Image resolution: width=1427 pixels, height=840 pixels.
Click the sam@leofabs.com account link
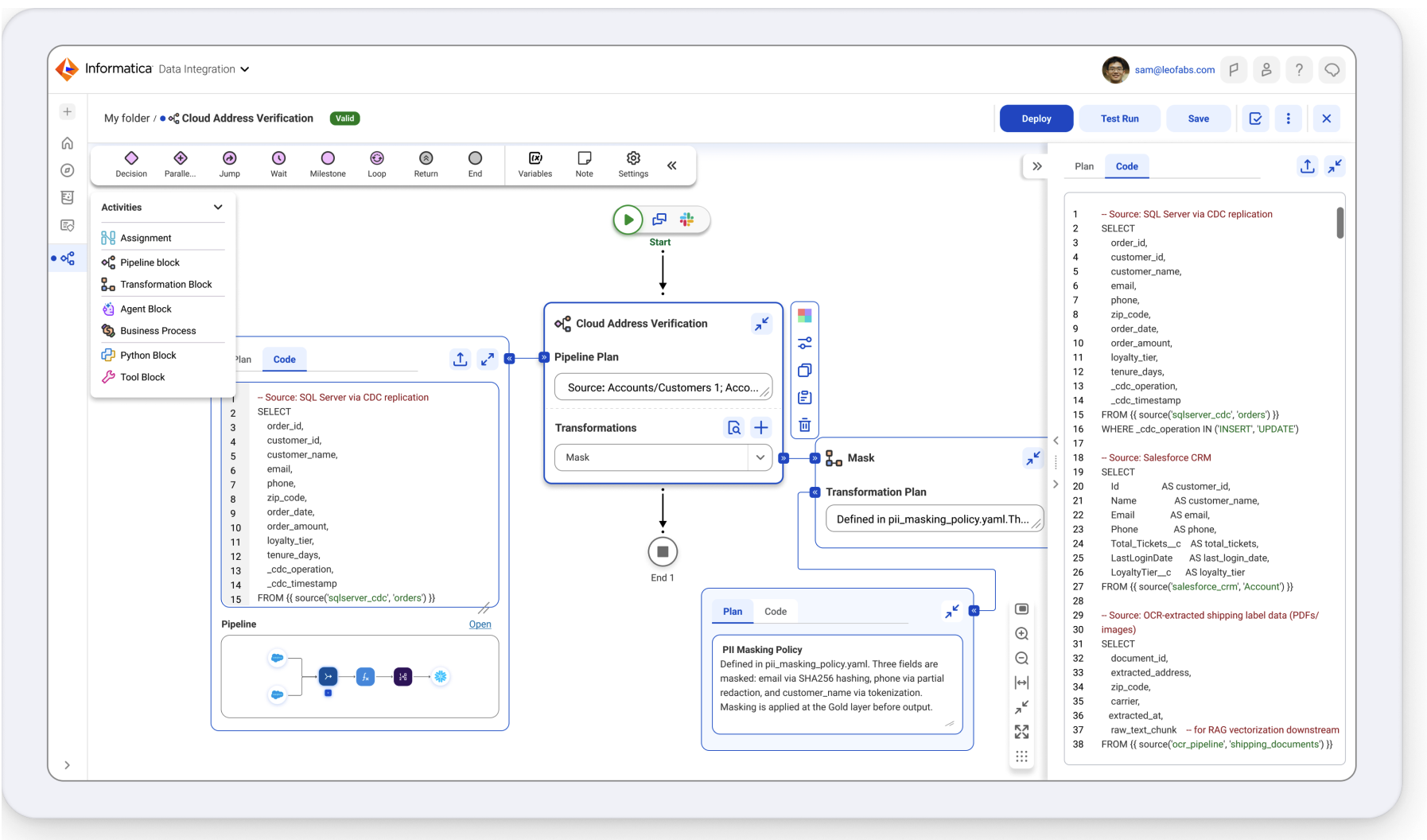coord(1175,70)
